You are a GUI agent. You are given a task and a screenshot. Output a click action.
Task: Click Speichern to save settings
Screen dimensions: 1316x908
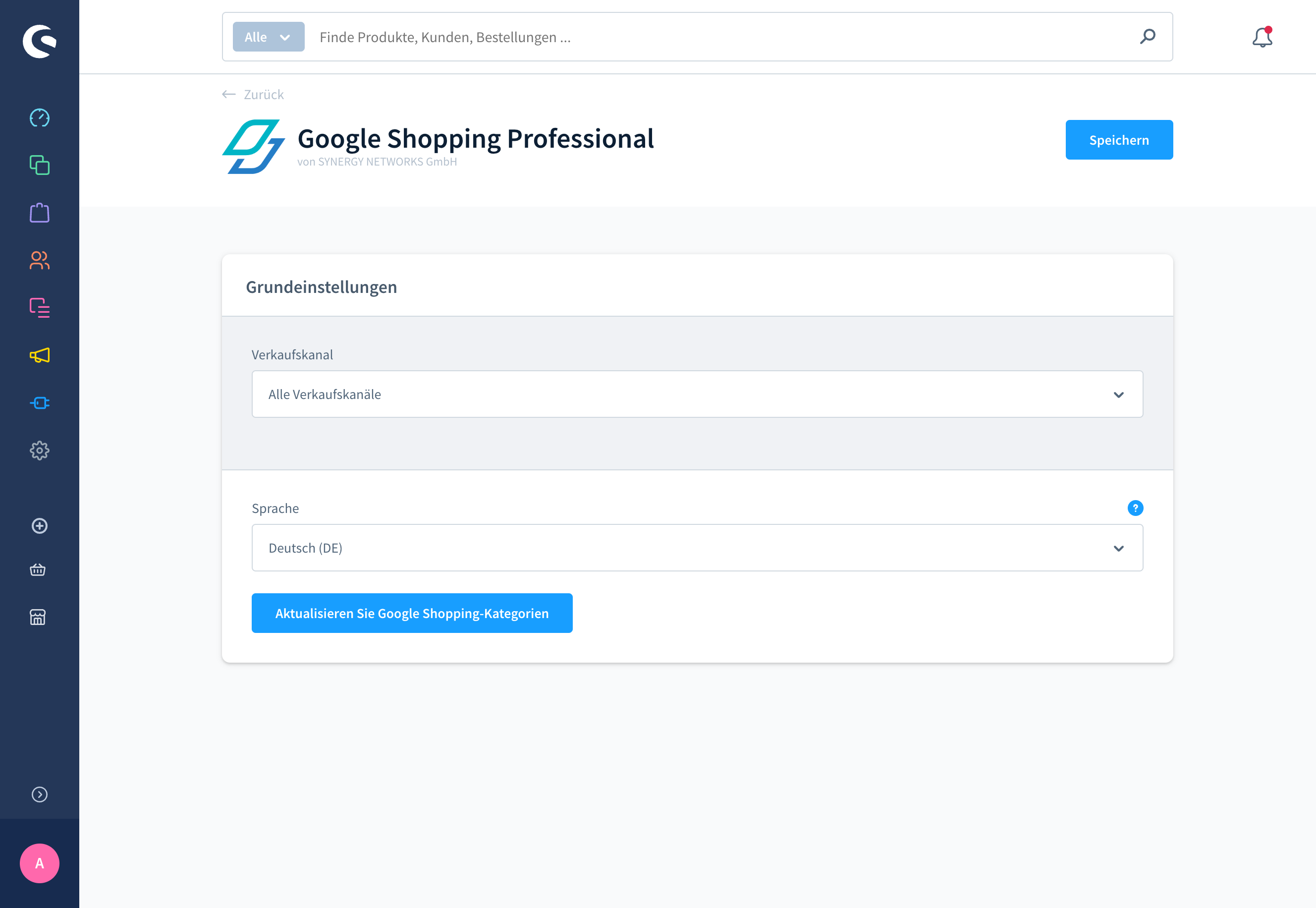[1119, 140]
